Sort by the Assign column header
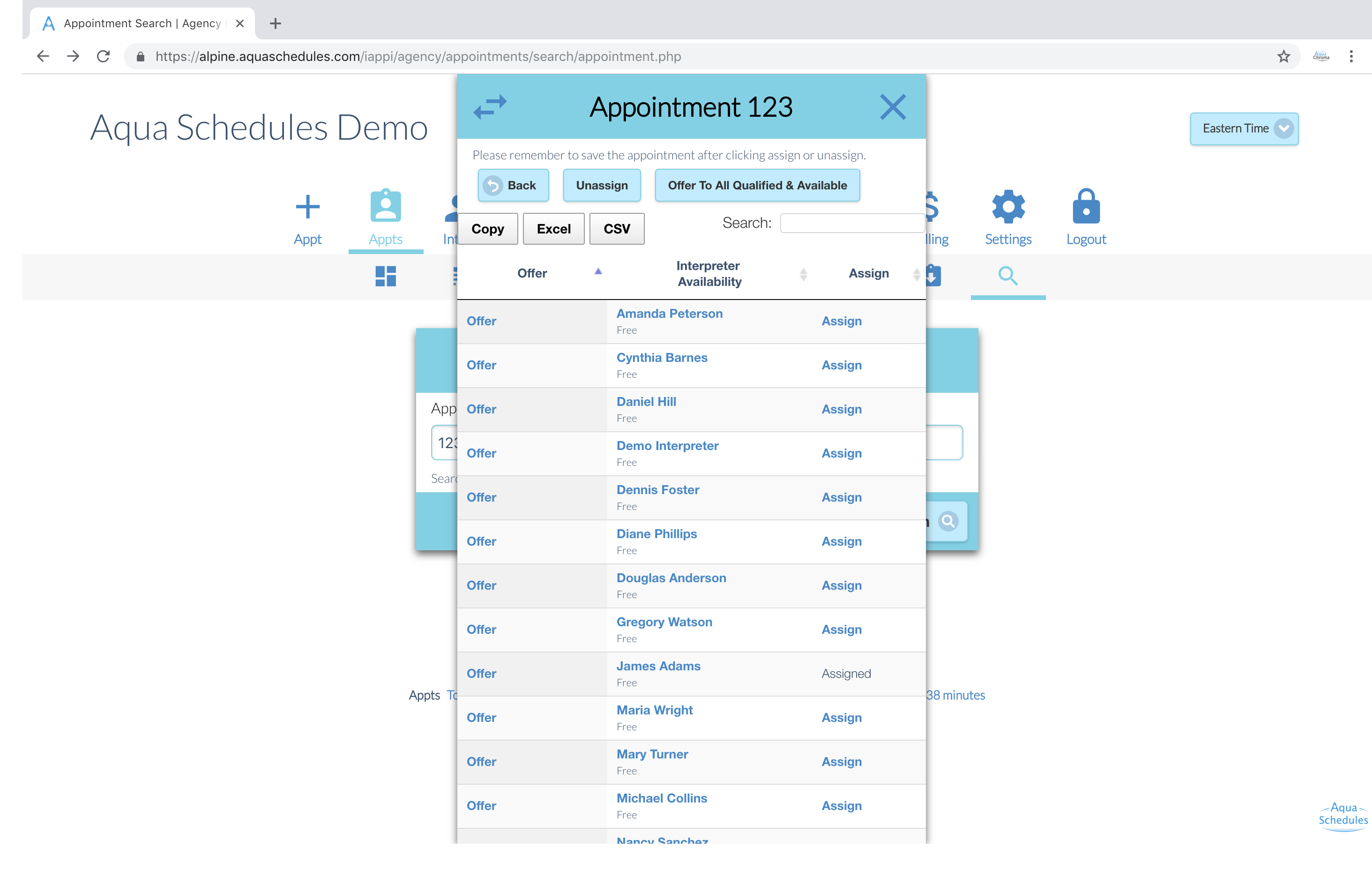The height and width of the screenshot is (870, 1372). click(x=868, y=273)
